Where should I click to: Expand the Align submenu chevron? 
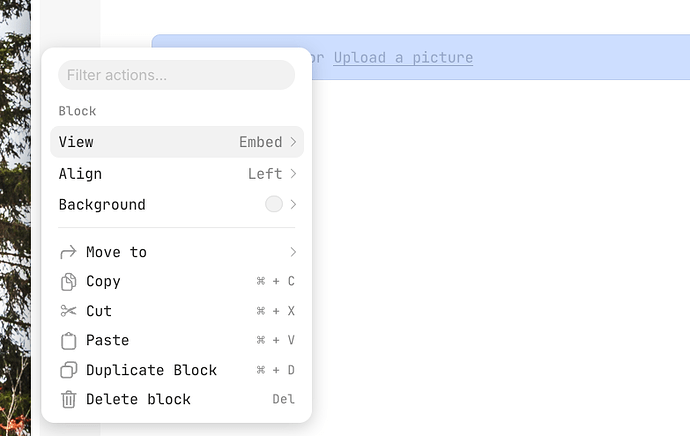pyautogui.click(x=293, y=173)
